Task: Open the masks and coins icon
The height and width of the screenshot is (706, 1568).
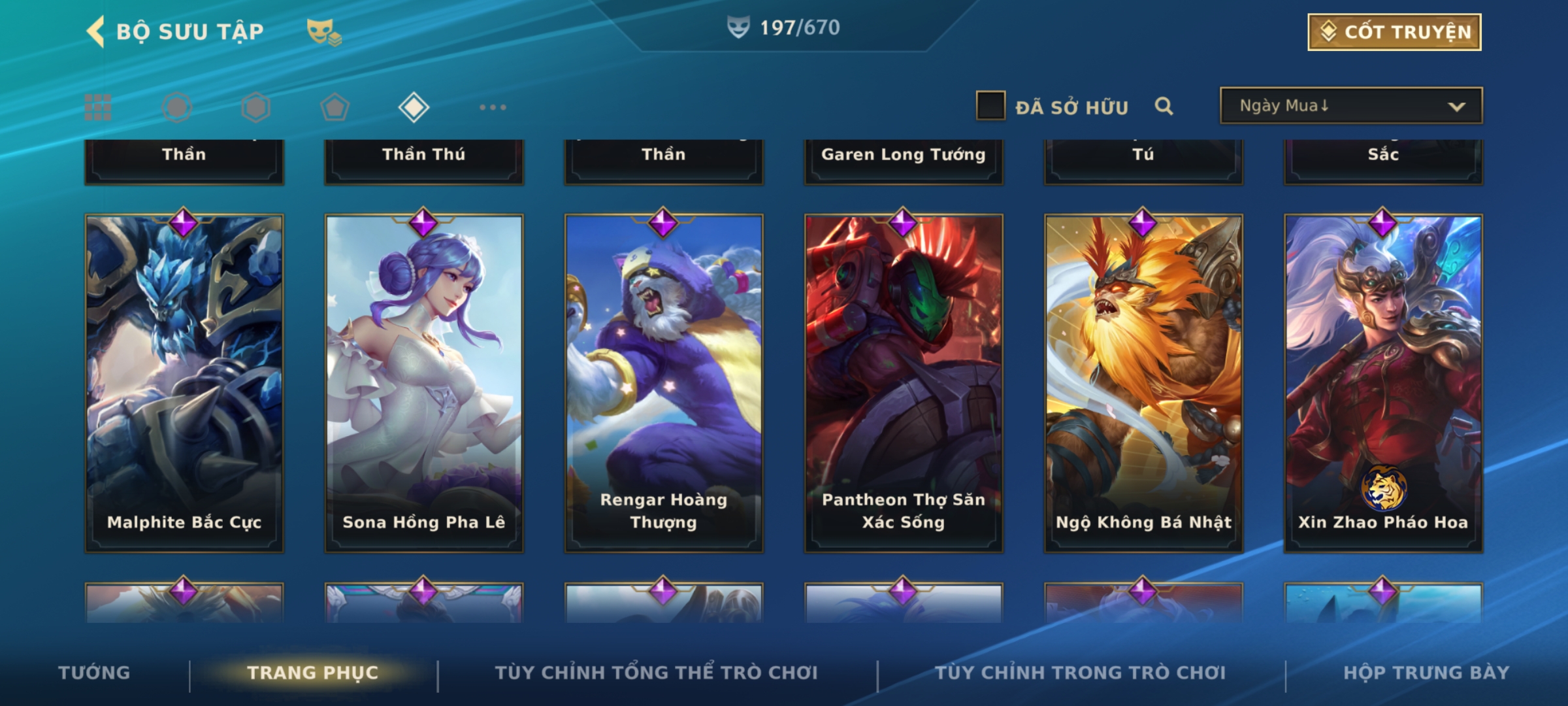Action: (x=324, y=31)
